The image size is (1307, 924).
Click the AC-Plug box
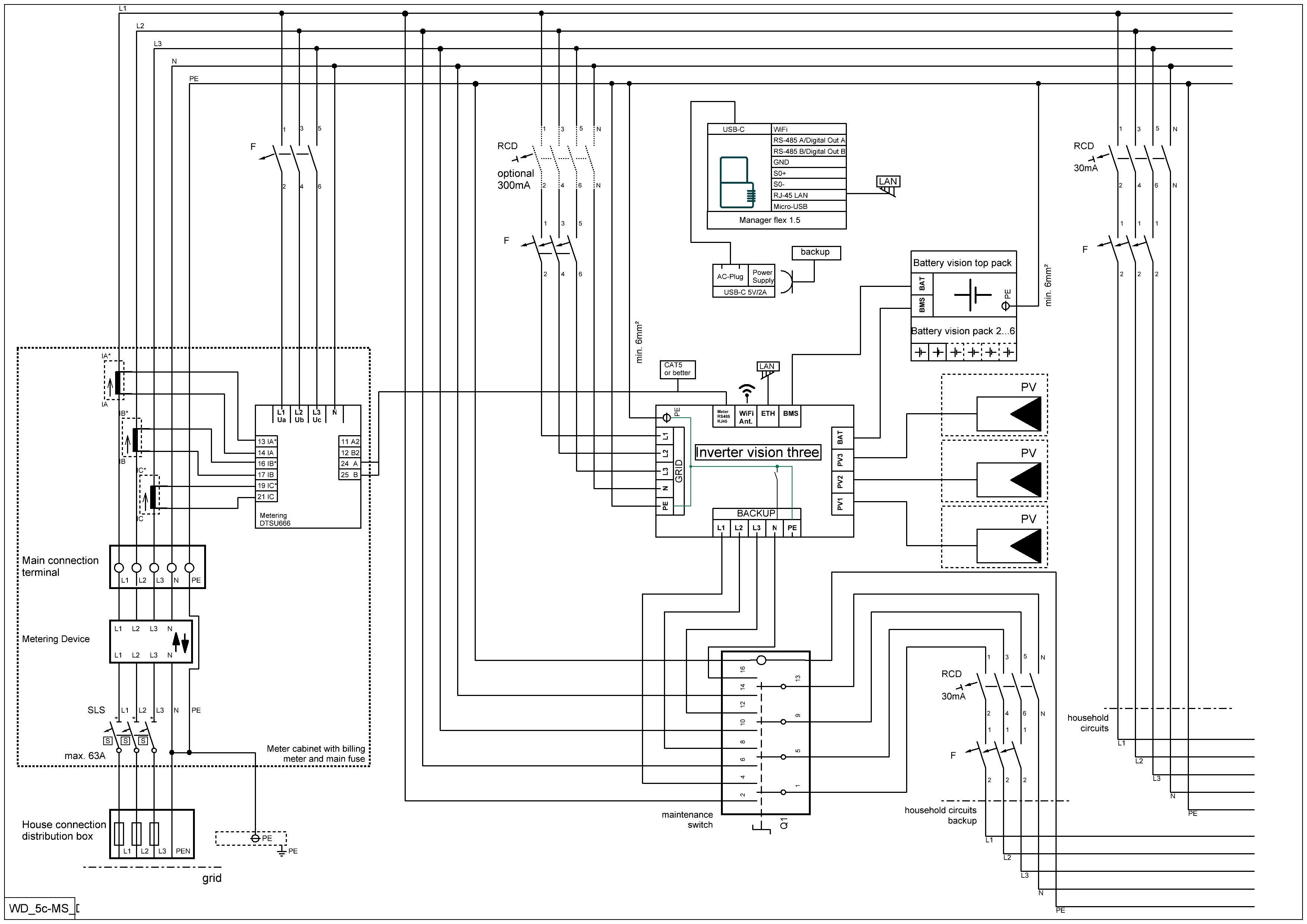click(x=730, y=276)
